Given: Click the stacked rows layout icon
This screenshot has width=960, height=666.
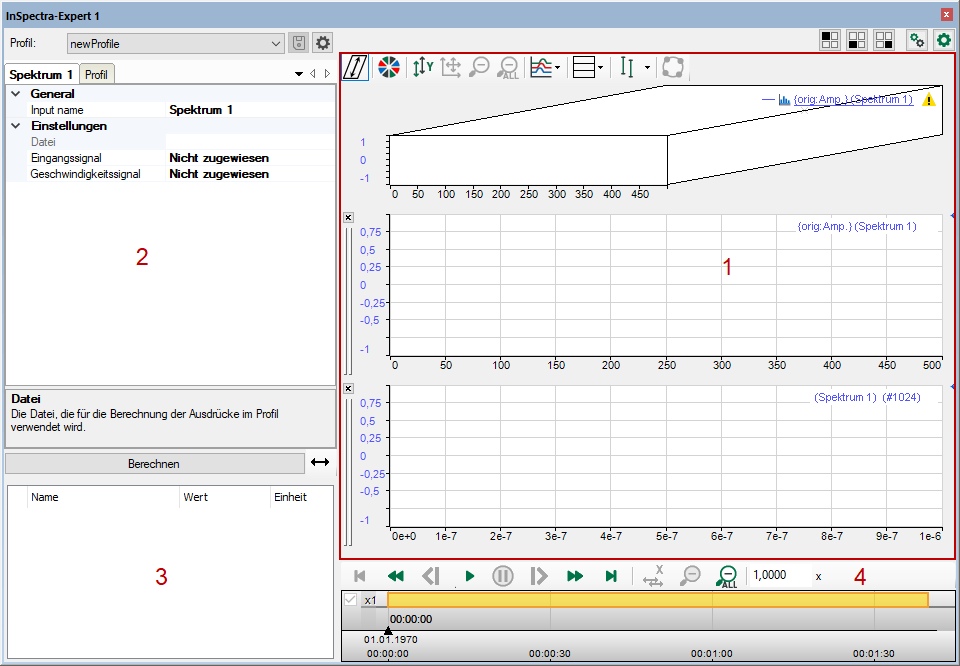Looking at the screenshot, I should click(583, 67).
